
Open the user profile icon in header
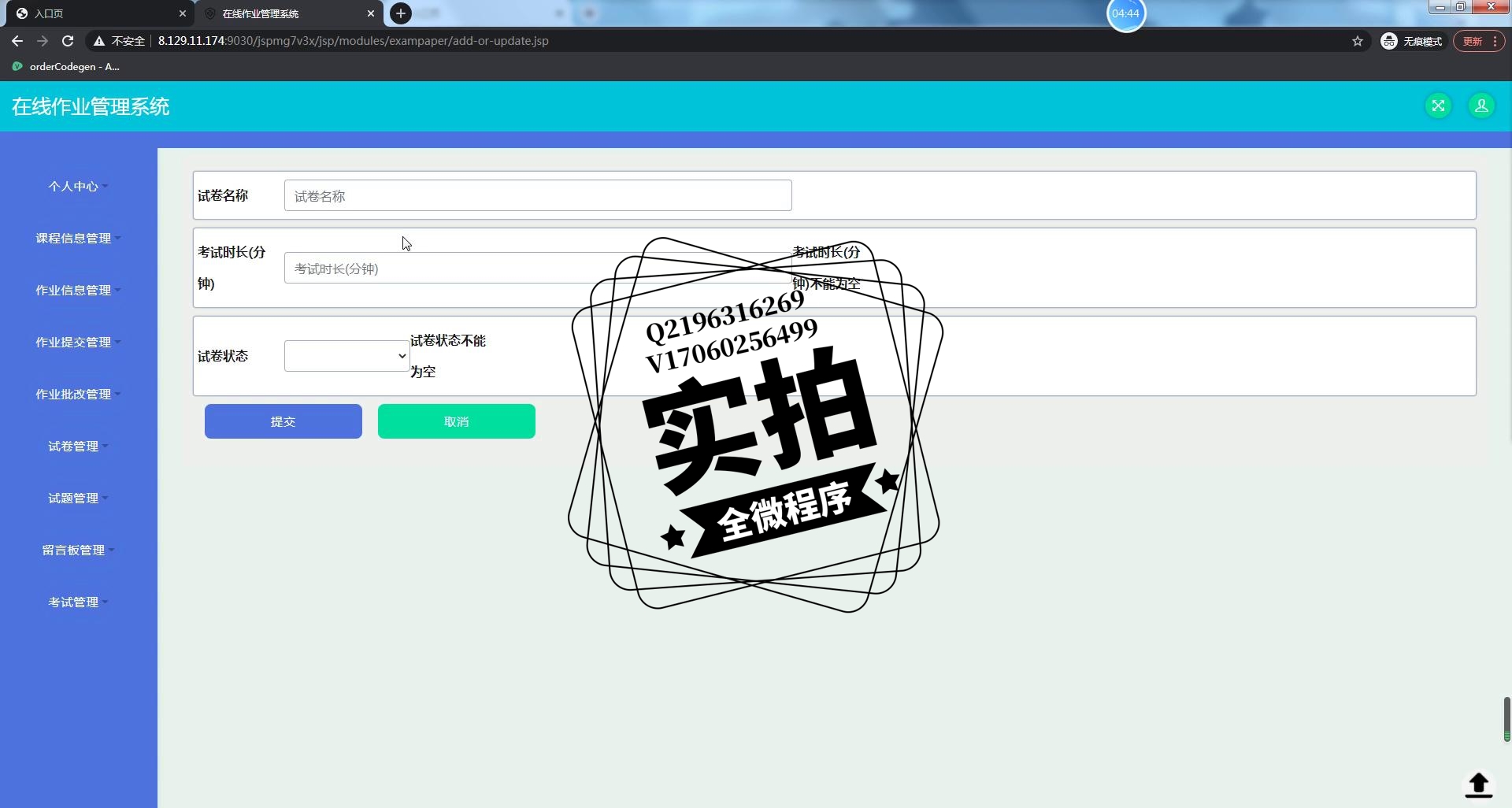point(1481,106)
